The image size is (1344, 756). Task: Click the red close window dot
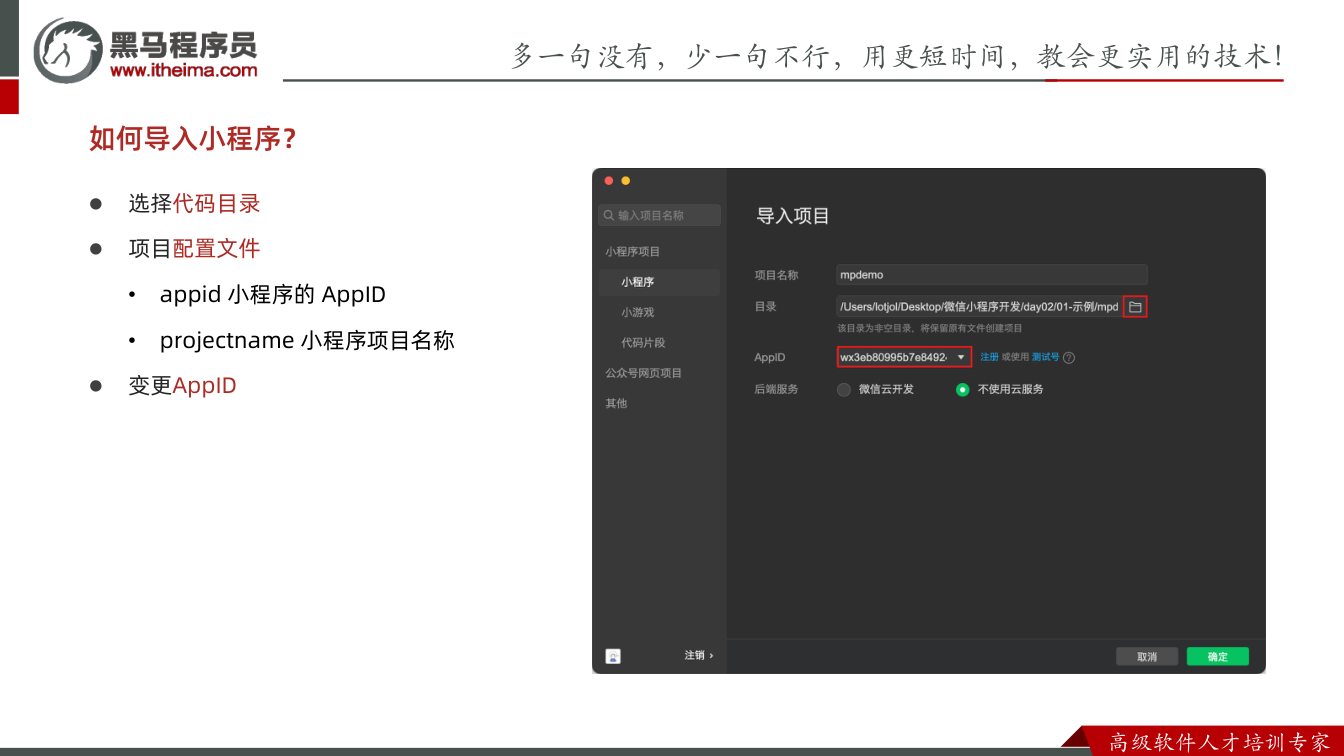[x=609, y=181]
